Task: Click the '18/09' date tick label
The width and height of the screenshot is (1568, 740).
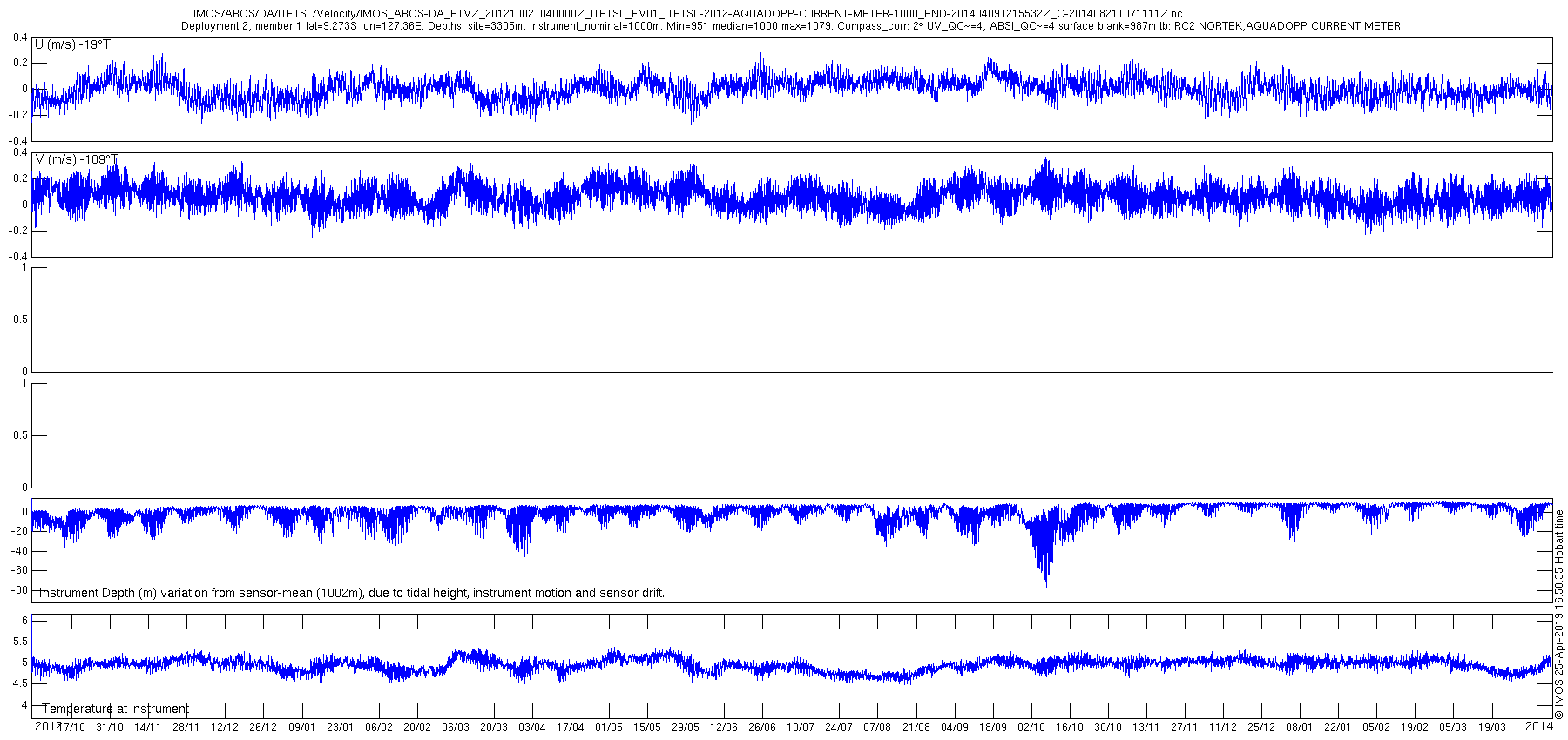Action: click(993, 727)
